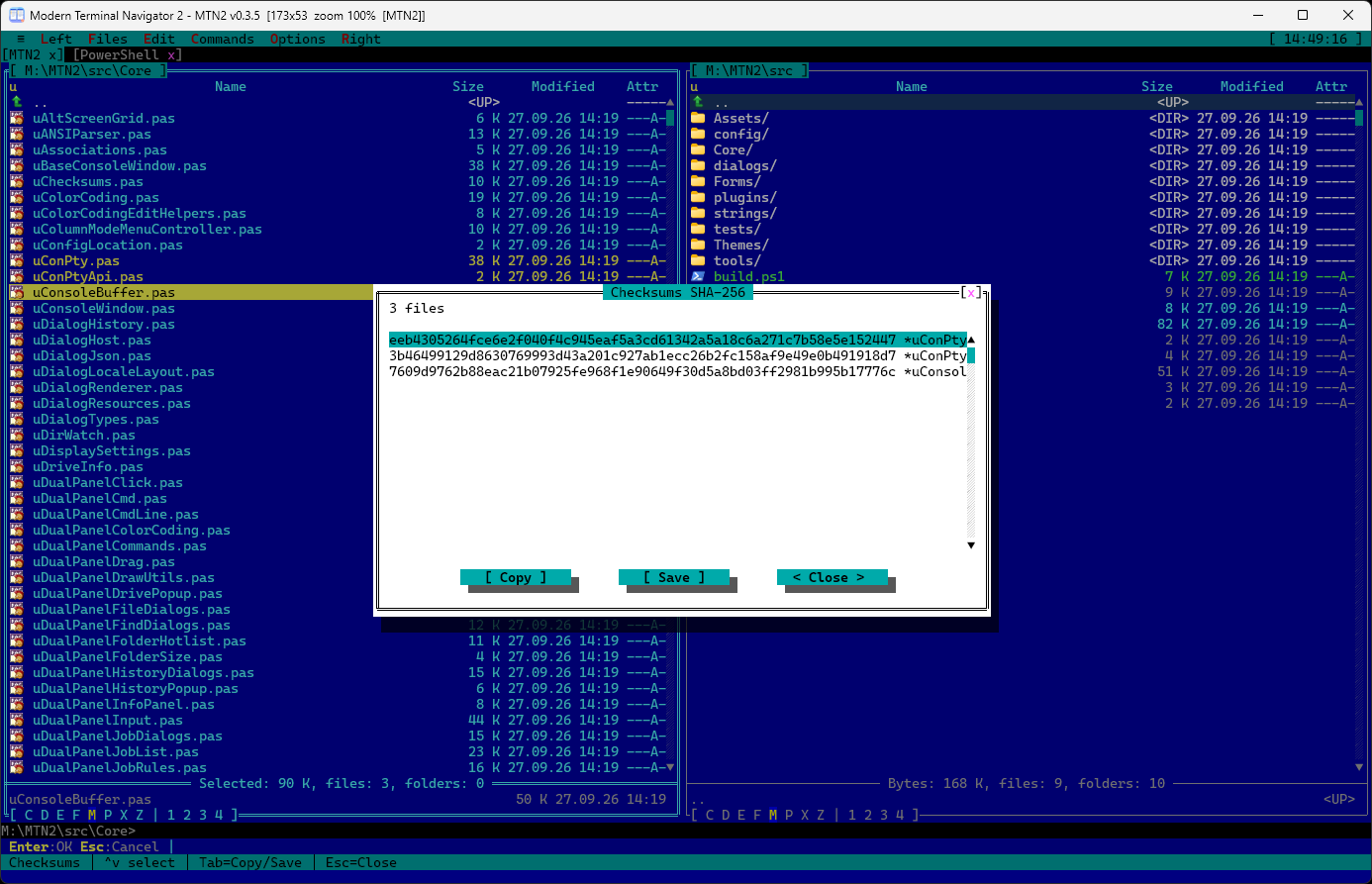Close the Checksums dialog with its x
1372x884 pixels.
971,292
